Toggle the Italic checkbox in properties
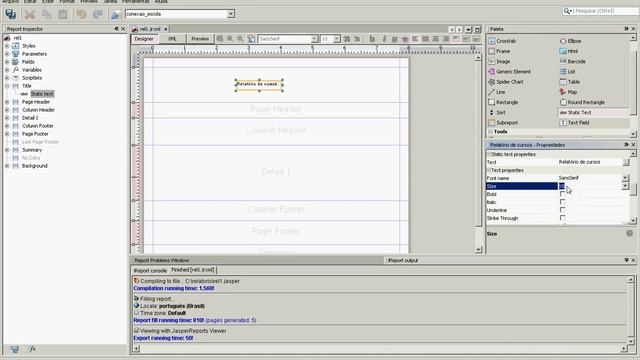640x360 pixels. pyautogui.click(x=562, y=202)
